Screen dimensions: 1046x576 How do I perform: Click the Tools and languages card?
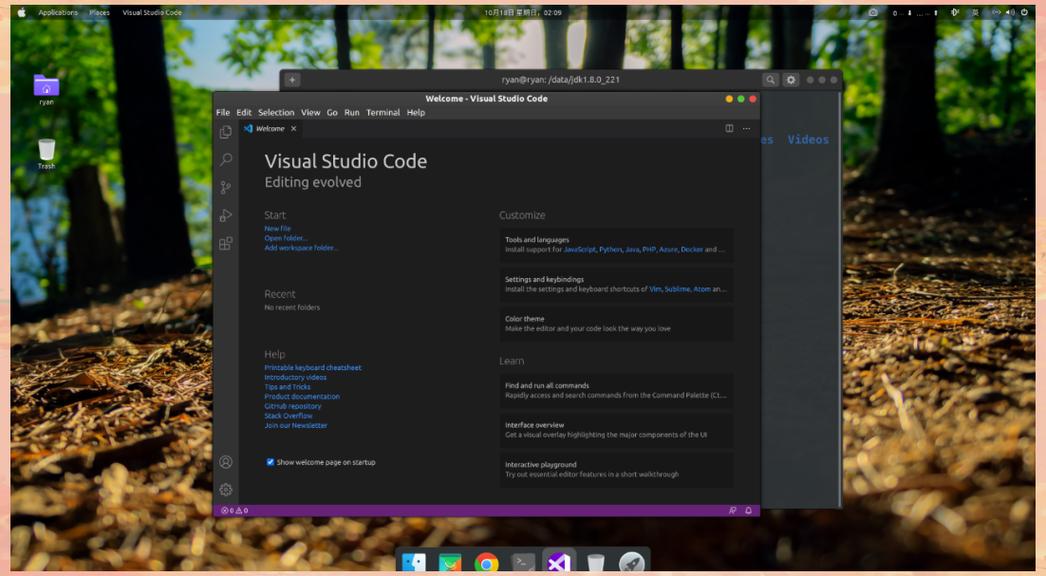pyautogui.click(x=616, y=244)
